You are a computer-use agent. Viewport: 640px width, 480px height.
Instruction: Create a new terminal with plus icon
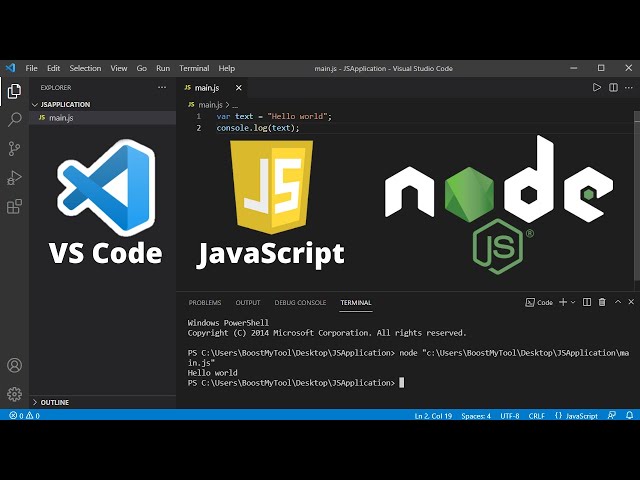tap(563, 302)
